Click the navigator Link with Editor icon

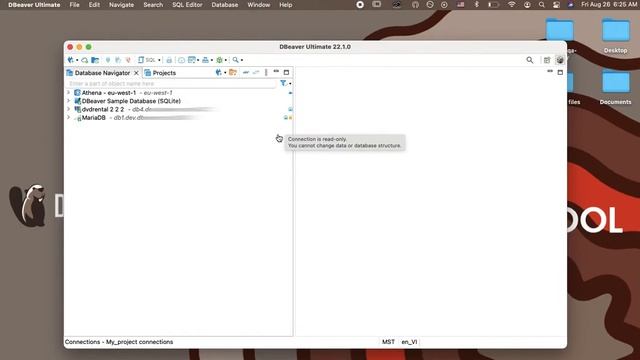click(x=256, y=72)
